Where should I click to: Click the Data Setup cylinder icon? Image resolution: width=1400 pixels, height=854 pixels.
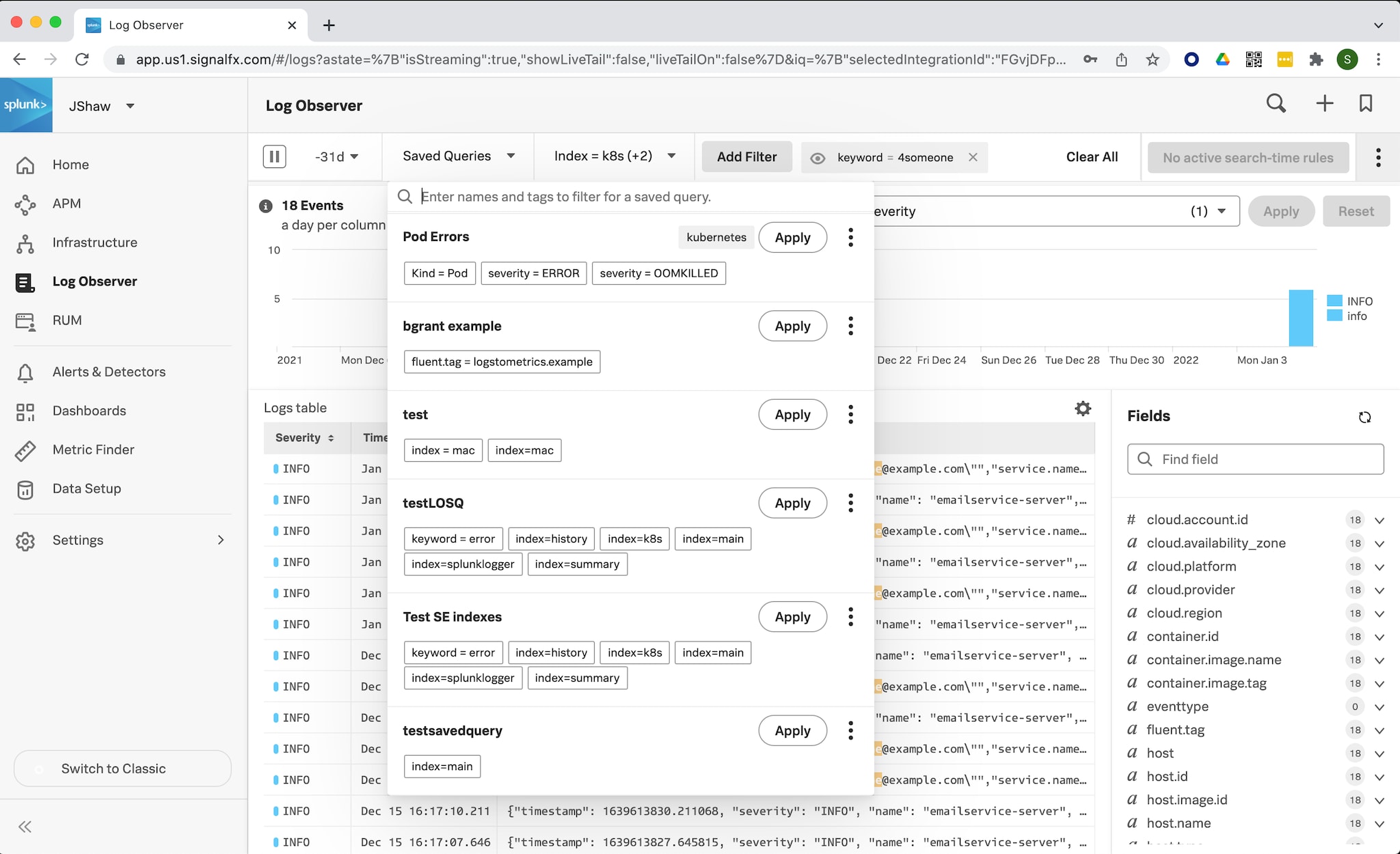(x=25, y=489)
